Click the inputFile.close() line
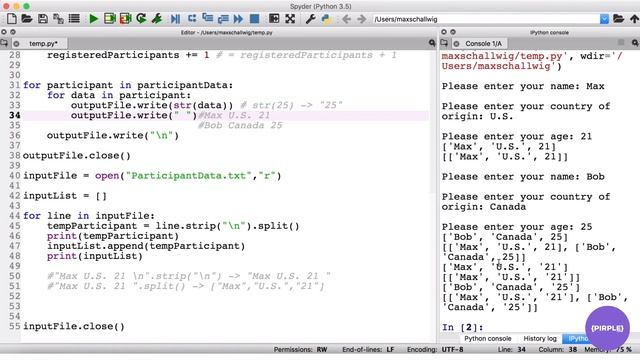The width and height of the screenshot is (640, 360). click(x=74, y=327)
